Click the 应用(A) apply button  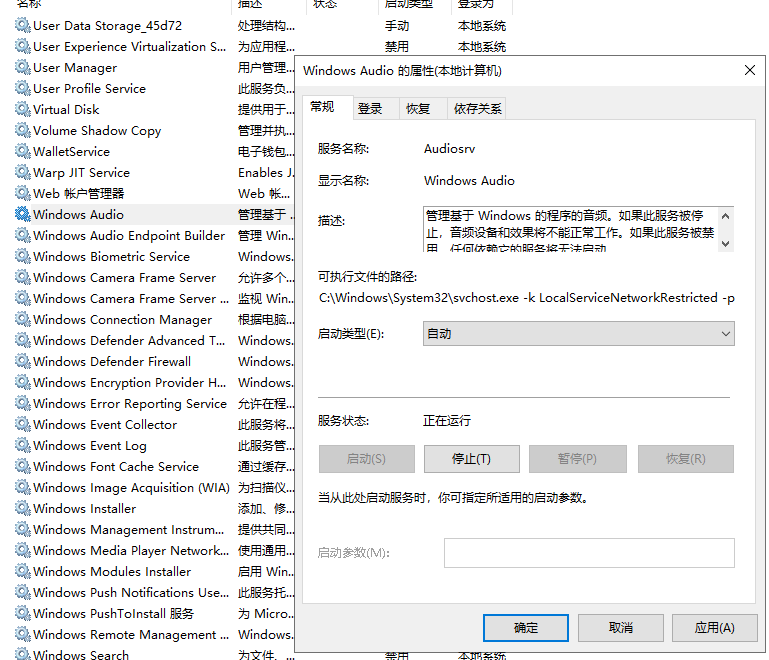coord(714,627)
